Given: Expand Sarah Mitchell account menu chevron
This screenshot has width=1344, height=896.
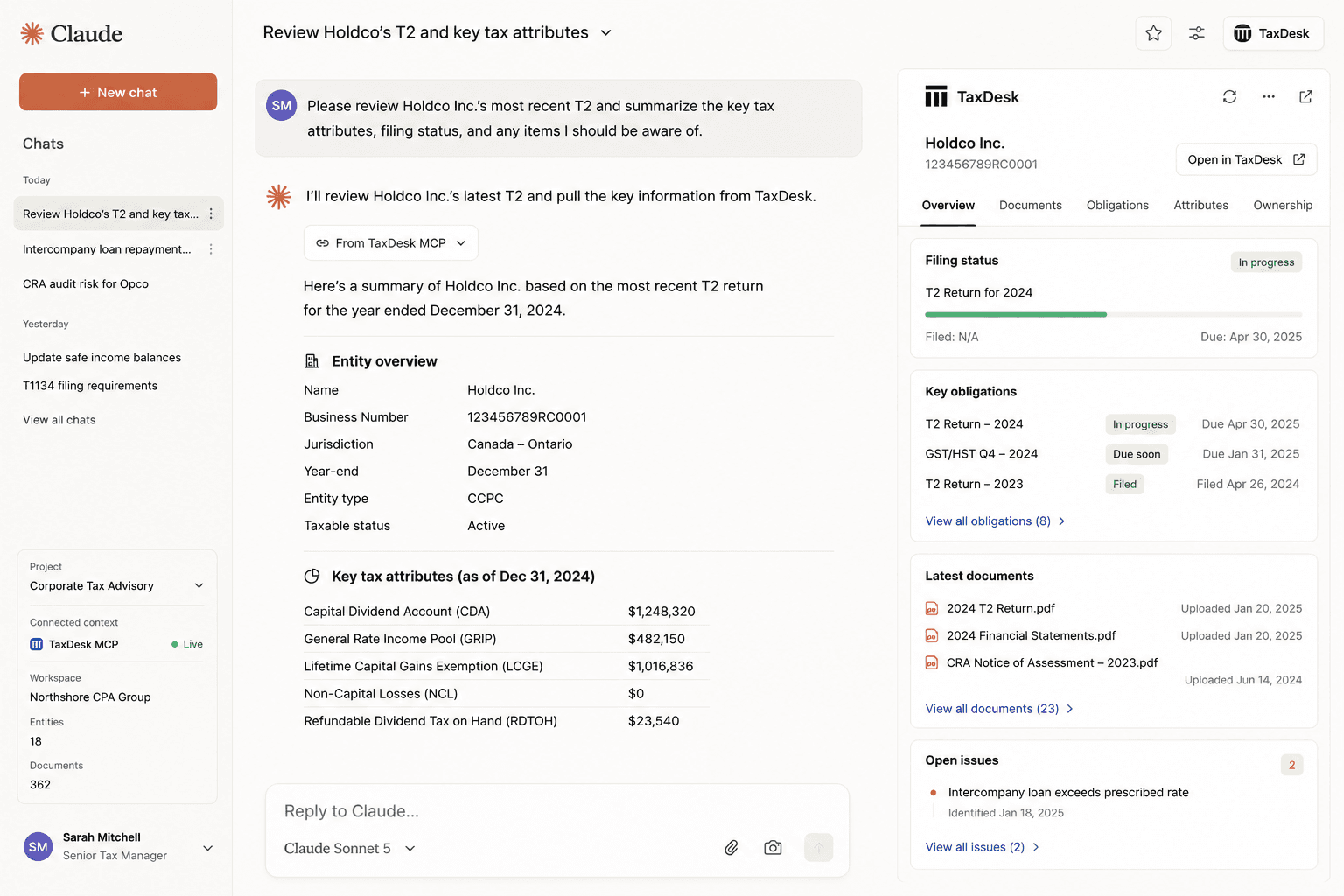Looking at the screenshot, I should pos(207,848).
